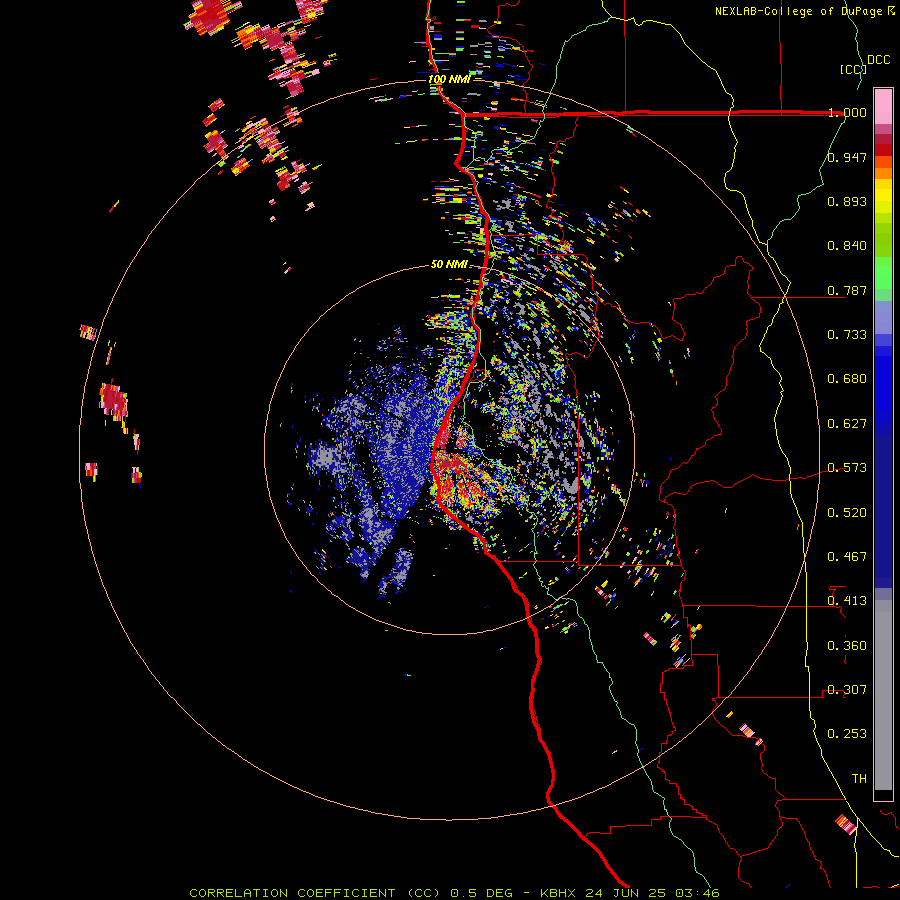Click the 0.520 scale value
The image size is (900, 900).
tap(847, 512)
